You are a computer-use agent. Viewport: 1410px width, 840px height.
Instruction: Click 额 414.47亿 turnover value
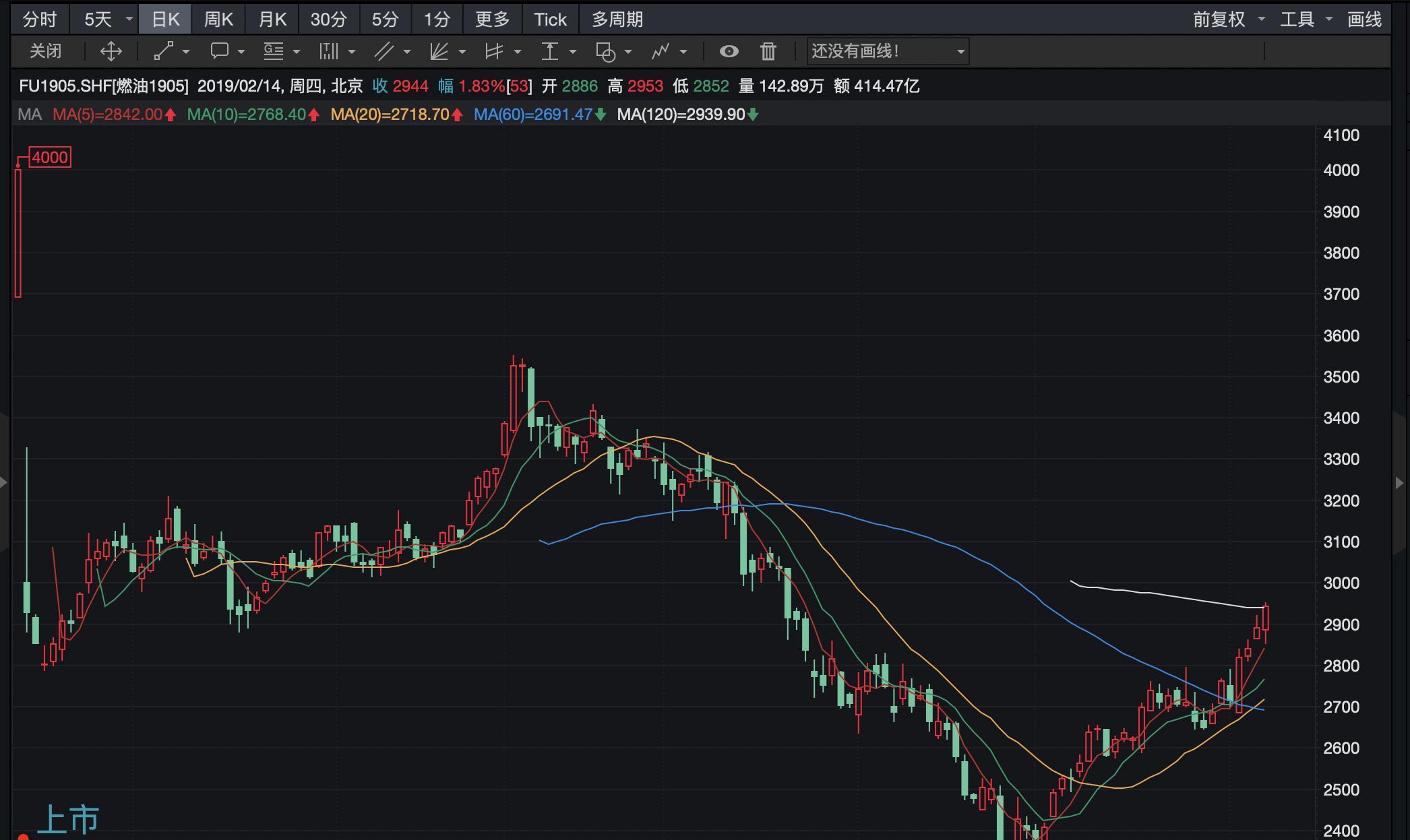click(x=876, y=86)
